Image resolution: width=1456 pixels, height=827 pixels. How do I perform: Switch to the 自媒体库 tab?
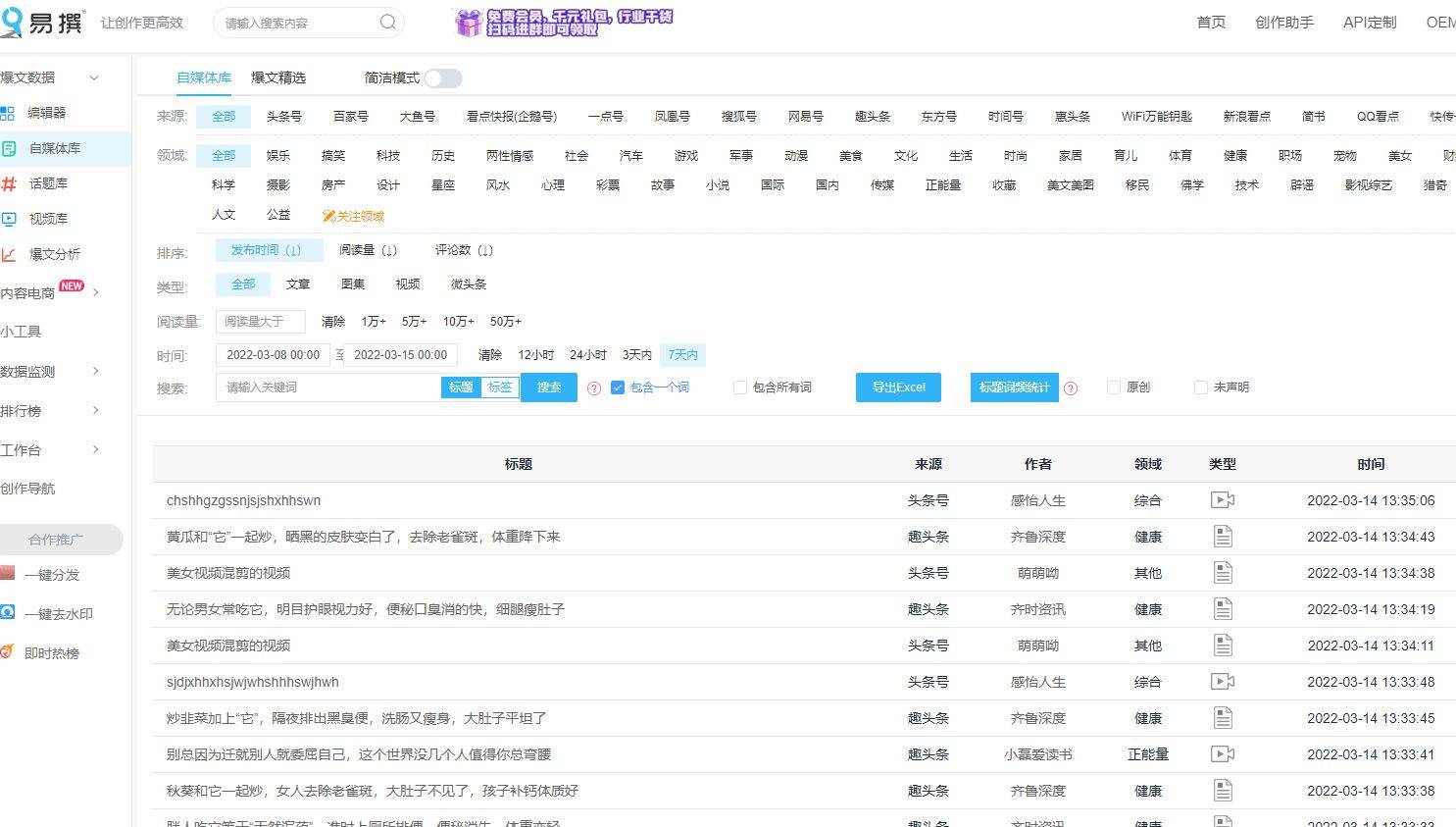pos(204,78)
